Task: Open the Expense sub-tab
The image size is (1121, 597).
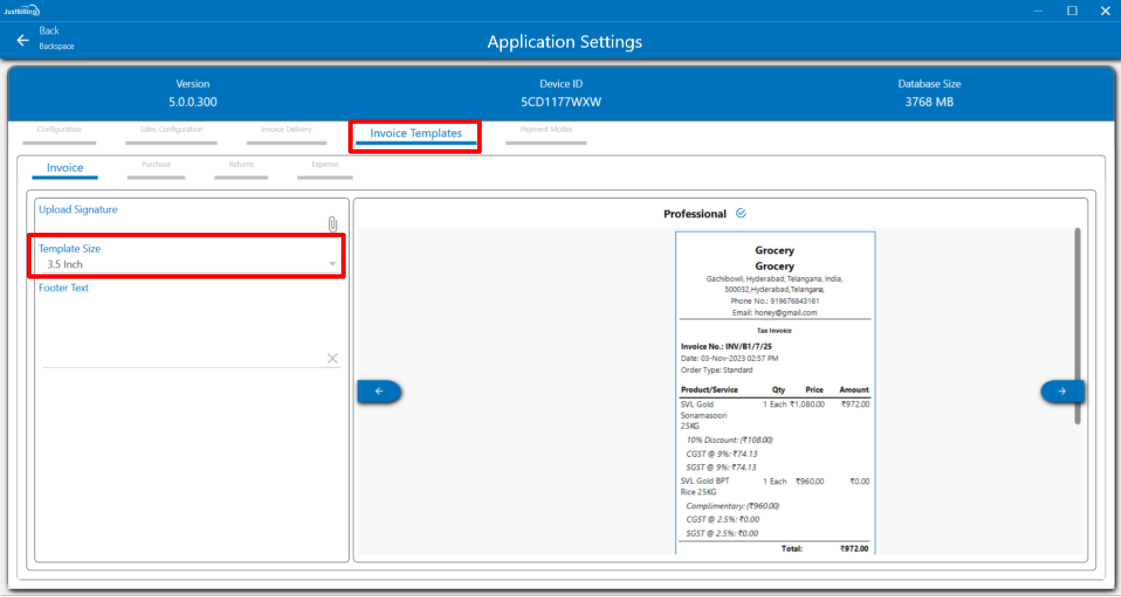Action: pos(325,165)
